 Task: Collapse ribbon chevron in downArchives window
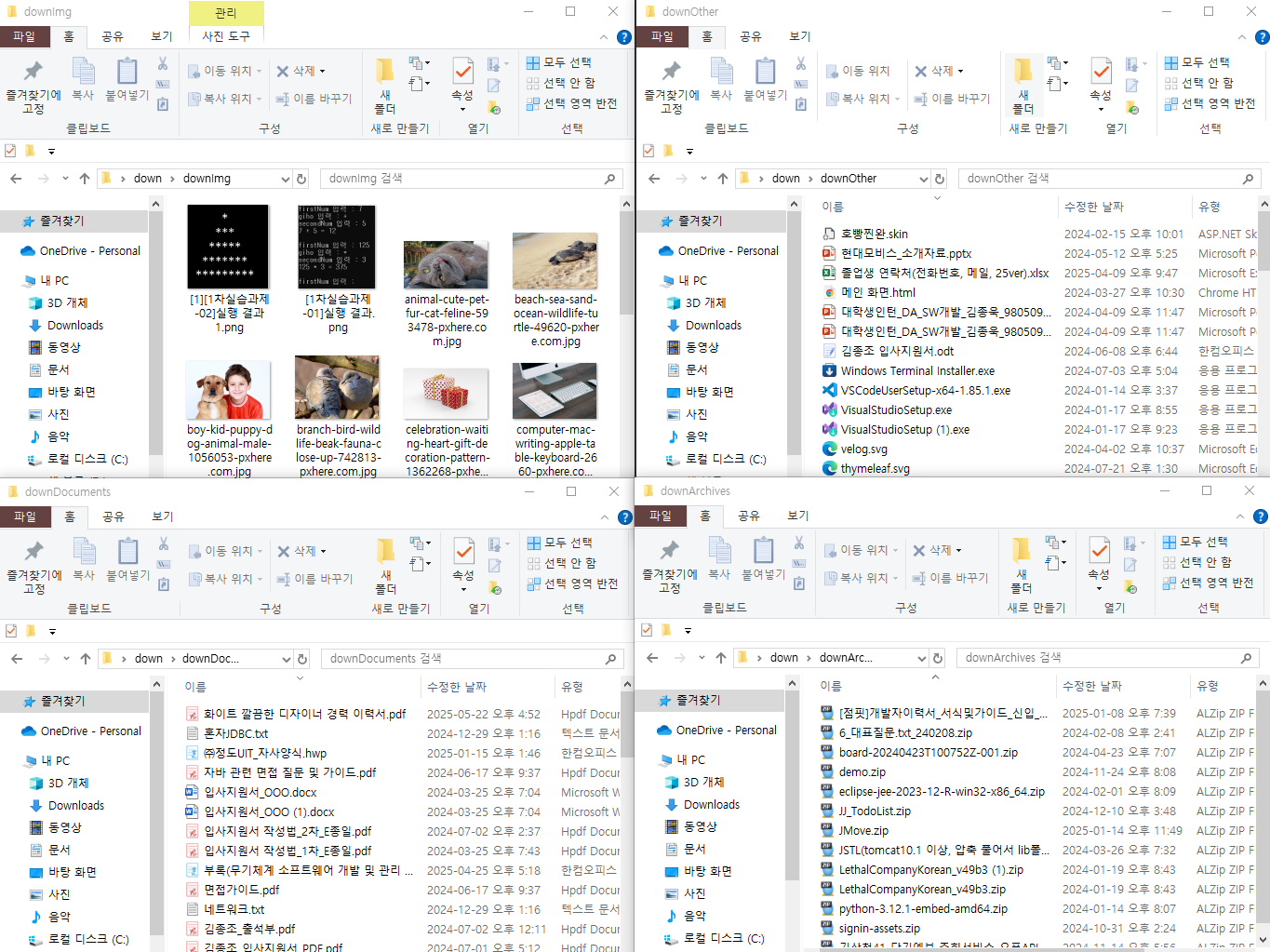tap(1240, 516)
